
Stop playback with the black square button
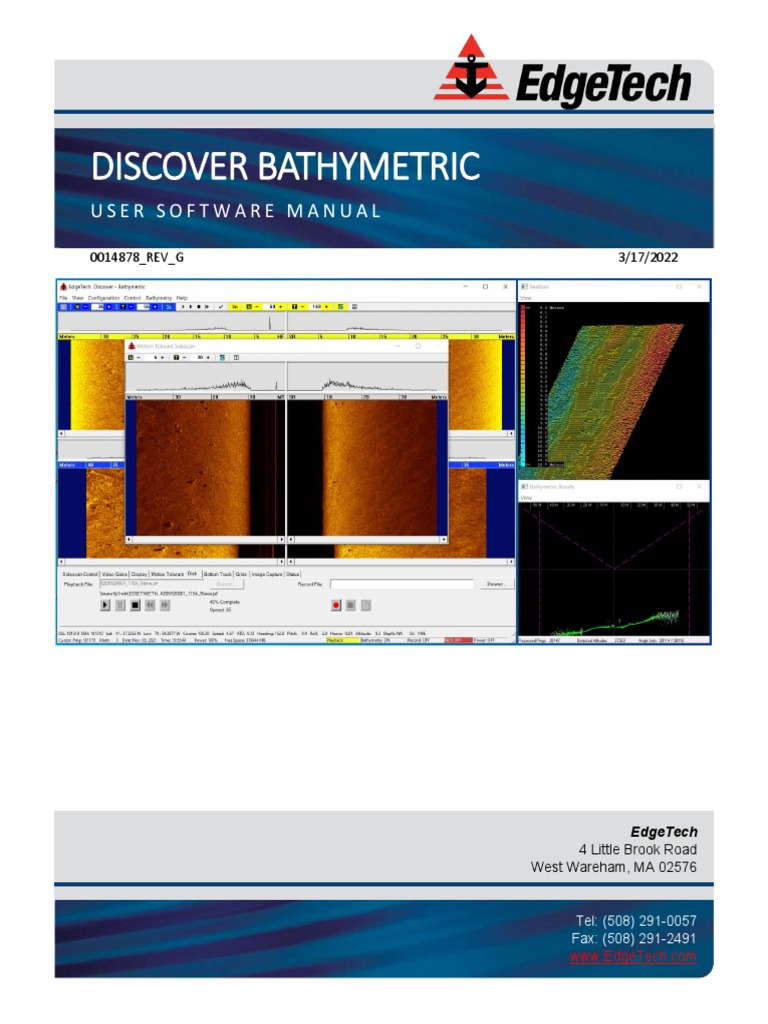pos(135,605)
